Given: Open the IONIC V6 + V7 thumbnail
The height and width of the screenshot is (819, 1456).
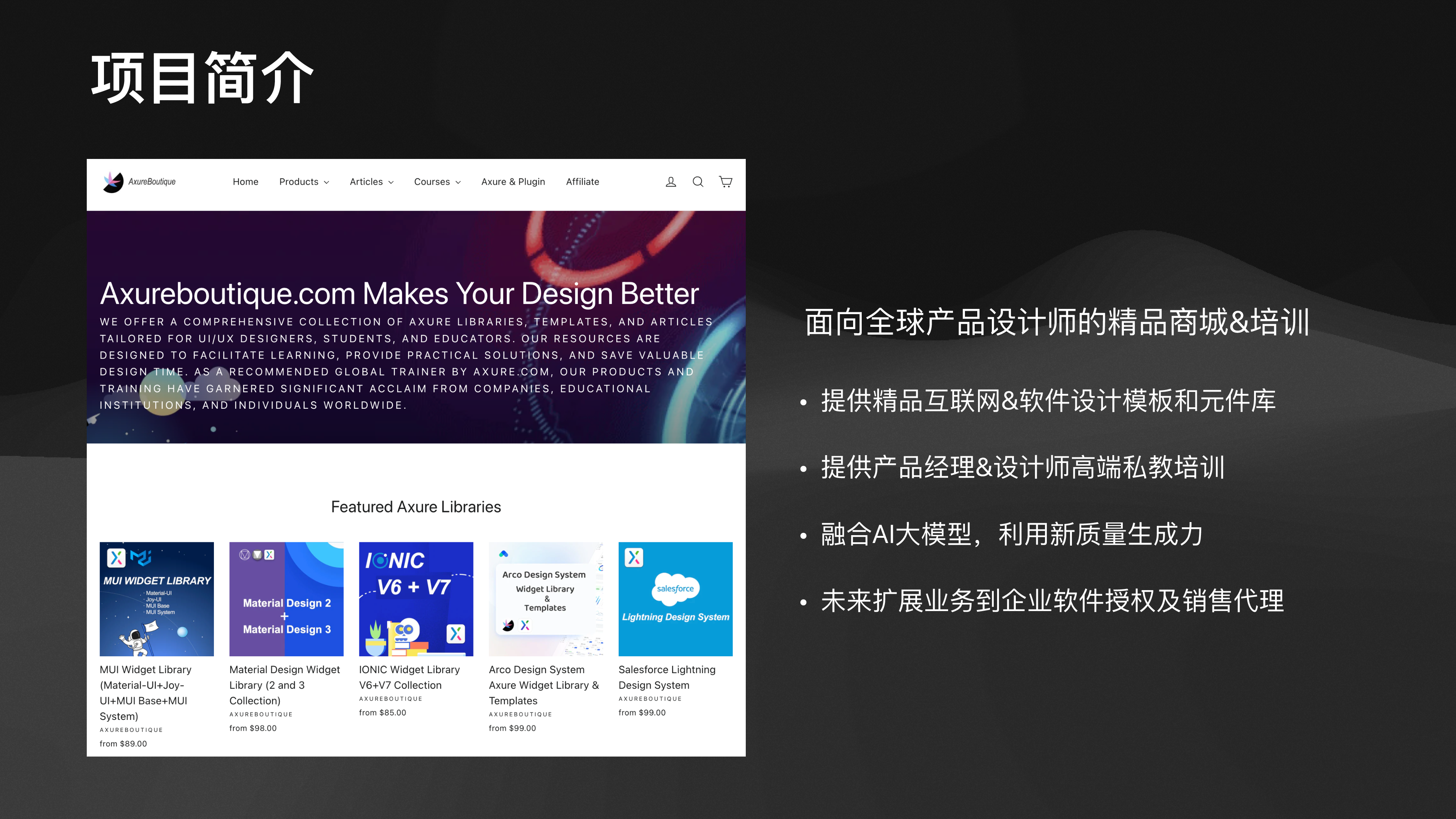Looking at the screenshot, I should (416, 599).
